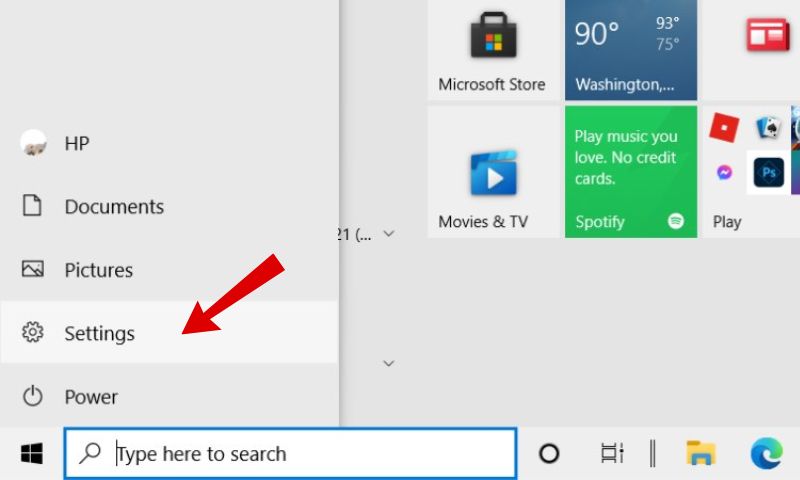The width and height of the screenshot is (800, 480).
Task: Open the Play folder tile label
Action: point(727,222)
